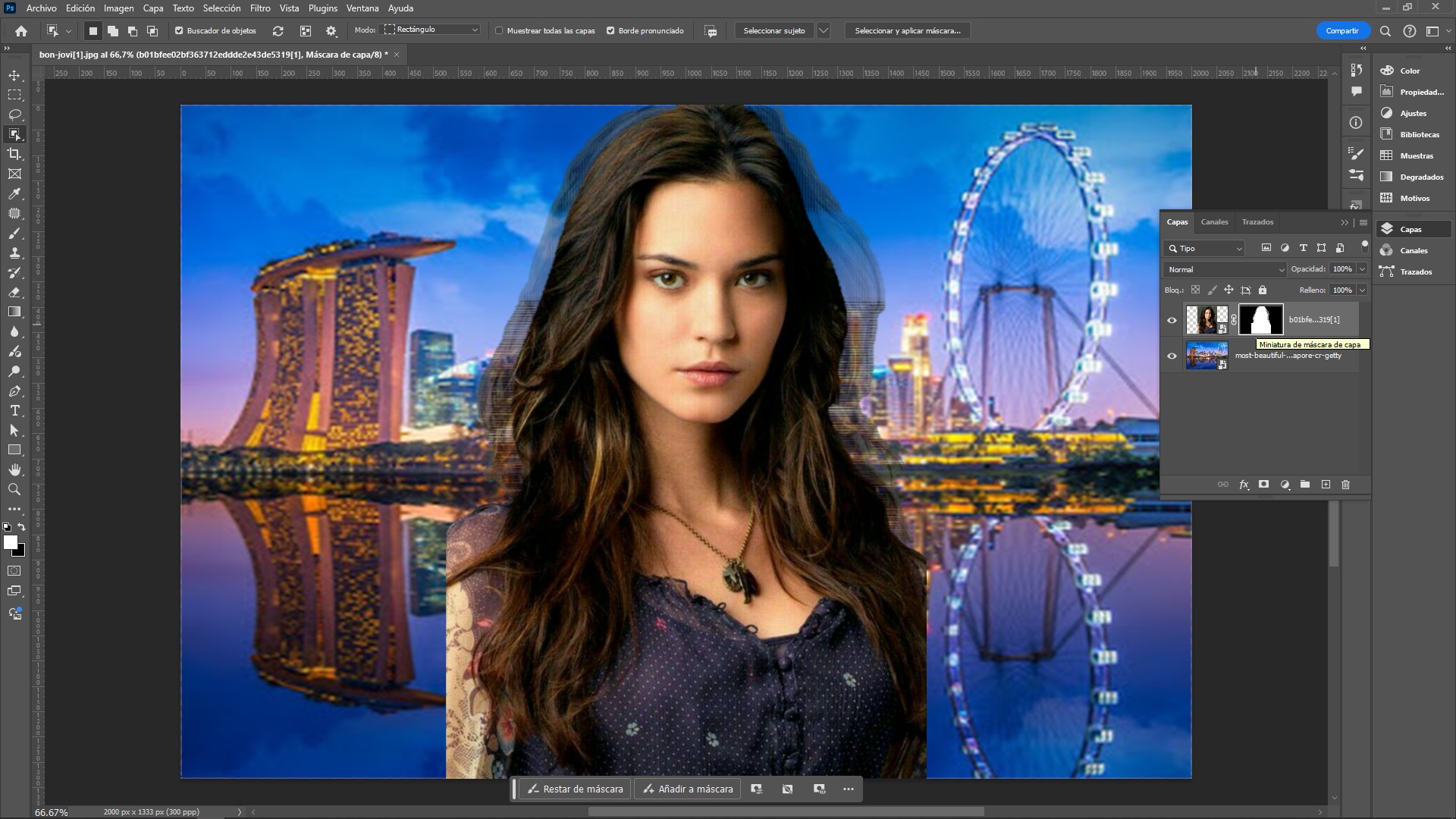Click the Delete Layer icon
Image resolution: width=1456 pixels, height=819 pixels.
pyautogui.click(x=1347, y=484)
